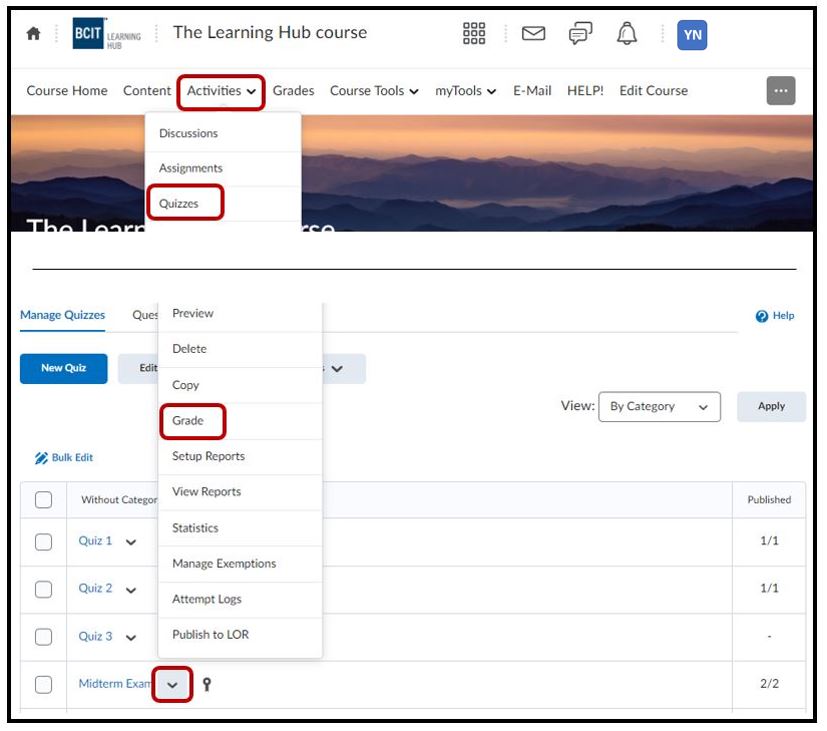Viewport: 827px width, 731px height.
Task: Open the Help link
Action: point(776,316)
